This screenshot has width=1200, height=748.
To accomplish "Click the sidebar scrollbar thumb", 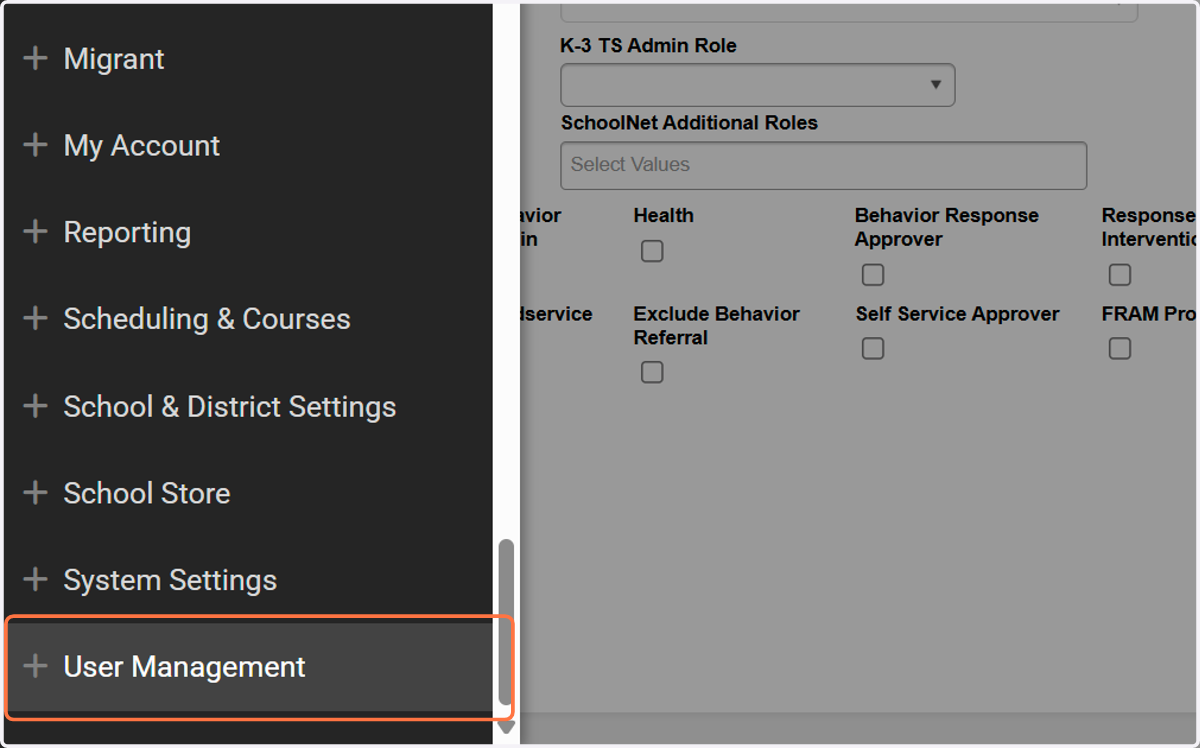I will (506, 622).
